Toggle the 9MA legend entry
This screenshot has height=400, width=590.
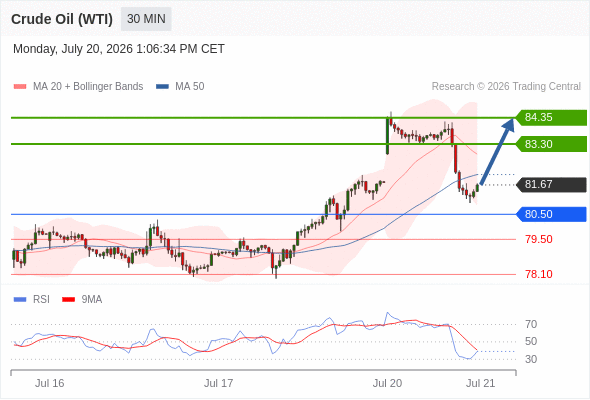point(82,300)
